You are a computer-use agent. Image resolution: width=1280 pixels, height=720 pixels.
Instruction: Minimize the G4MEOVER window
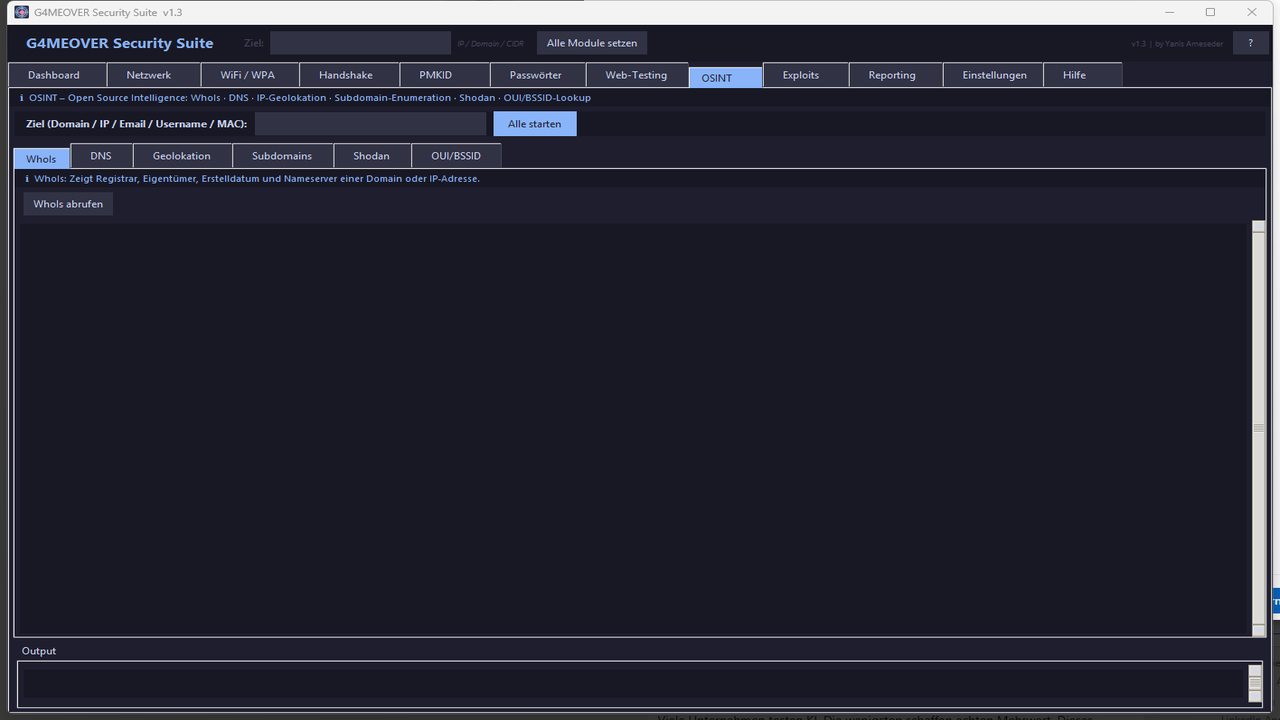[1168, 12]
